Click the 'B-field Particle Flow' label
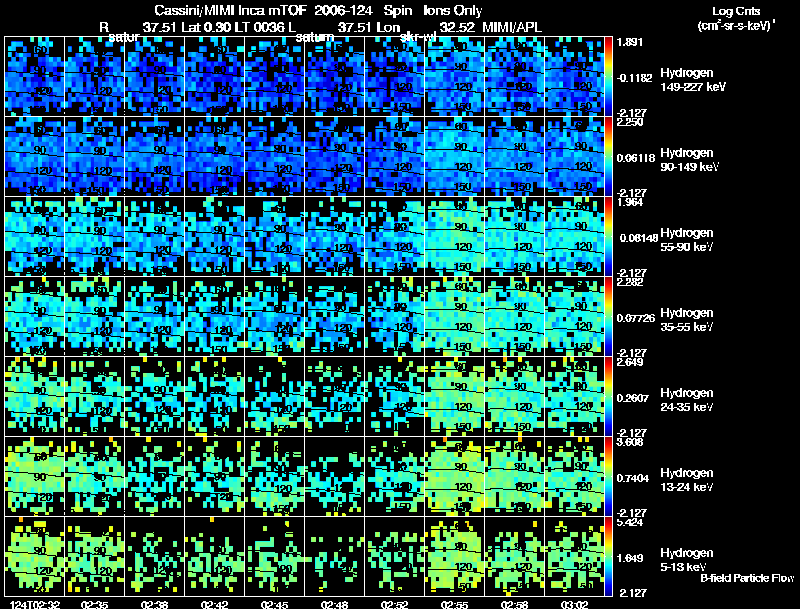 pos(747,578)
